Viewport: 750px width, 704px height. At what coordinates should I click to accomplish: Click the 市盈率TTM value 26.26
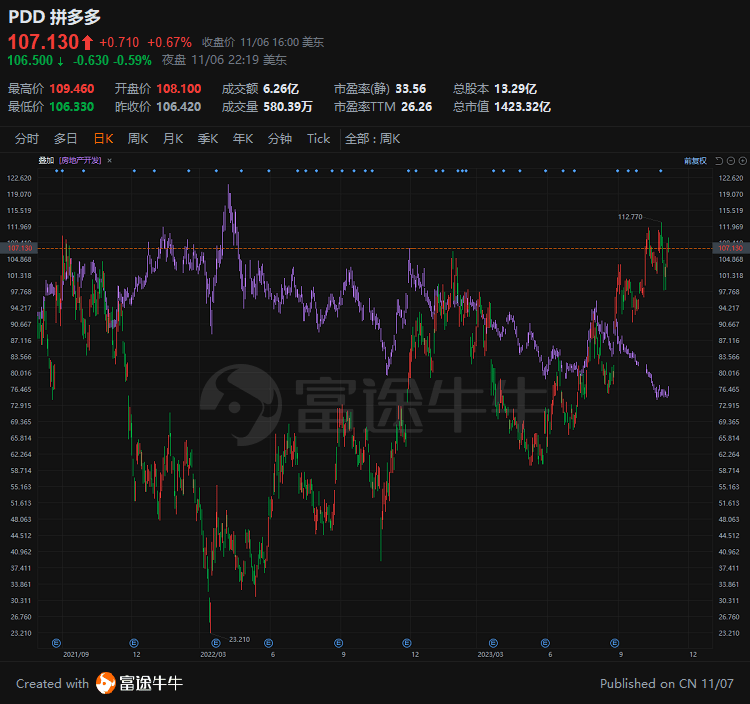coord(417,107)
